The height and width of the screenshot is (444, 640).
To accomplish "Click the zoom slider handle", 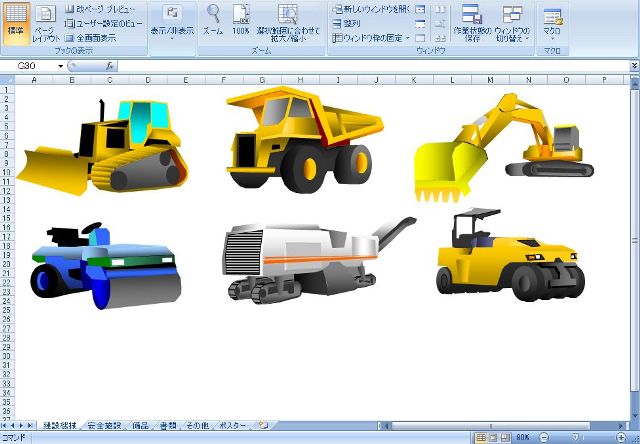I will (576, 438).
